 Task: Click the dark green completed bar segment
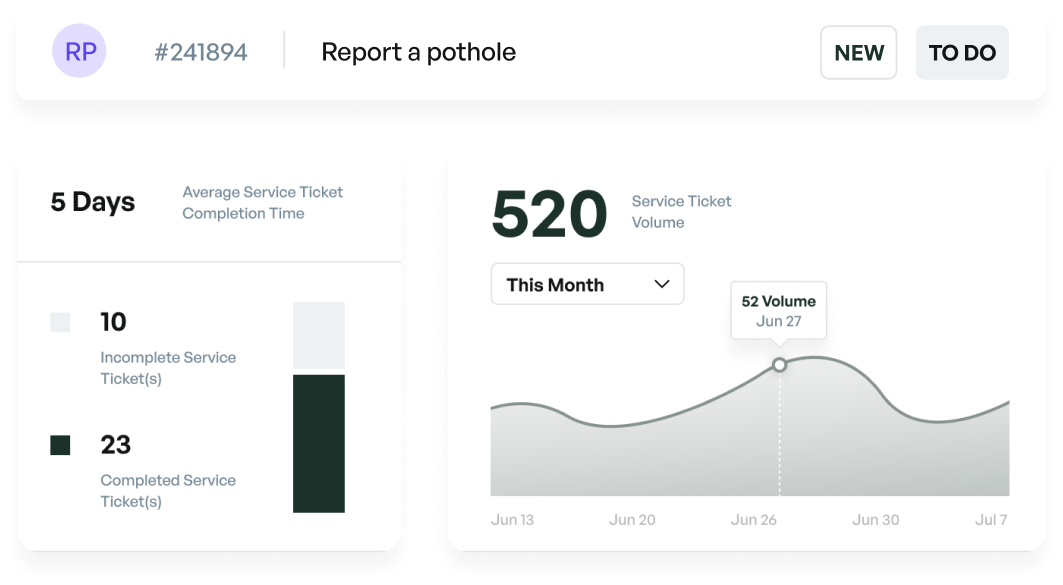(x=318, y=443)
